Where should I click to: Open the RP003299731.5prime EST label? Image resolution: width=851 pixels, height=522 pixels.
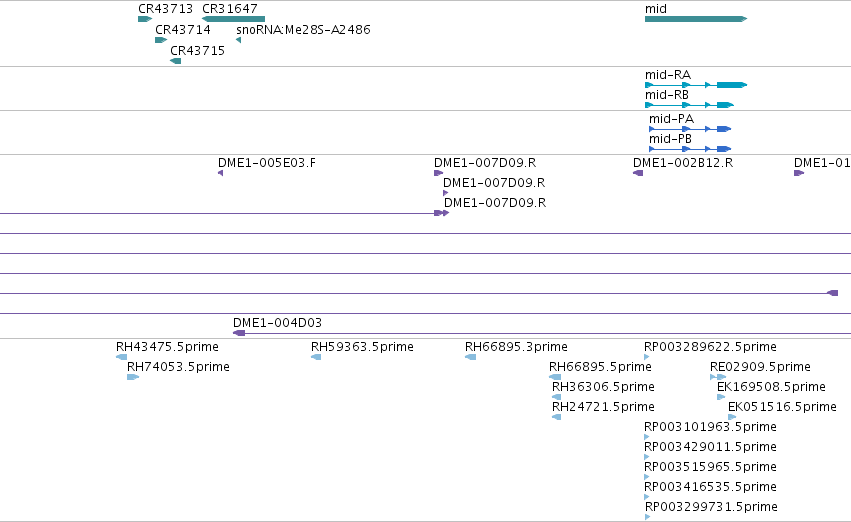click(x=712, y=507)
